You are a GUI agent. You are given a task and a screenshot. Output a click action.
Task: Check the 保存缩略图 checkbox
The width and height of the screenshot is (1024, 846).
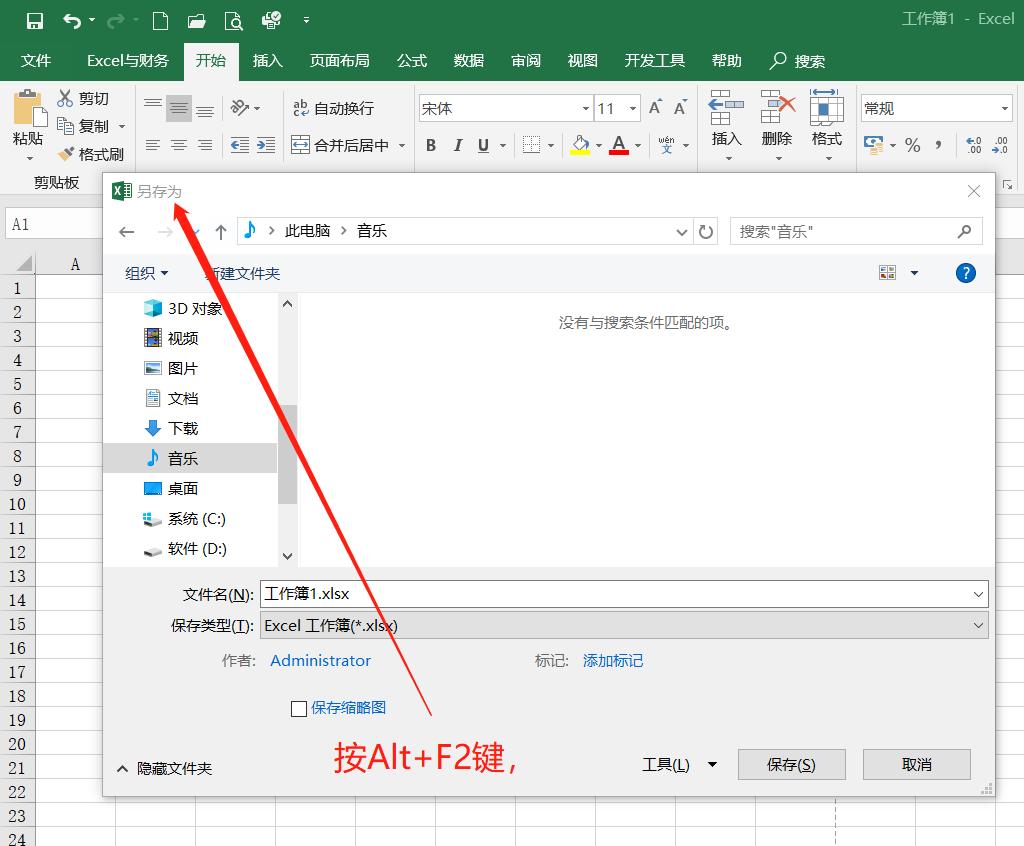coord(298,708)
